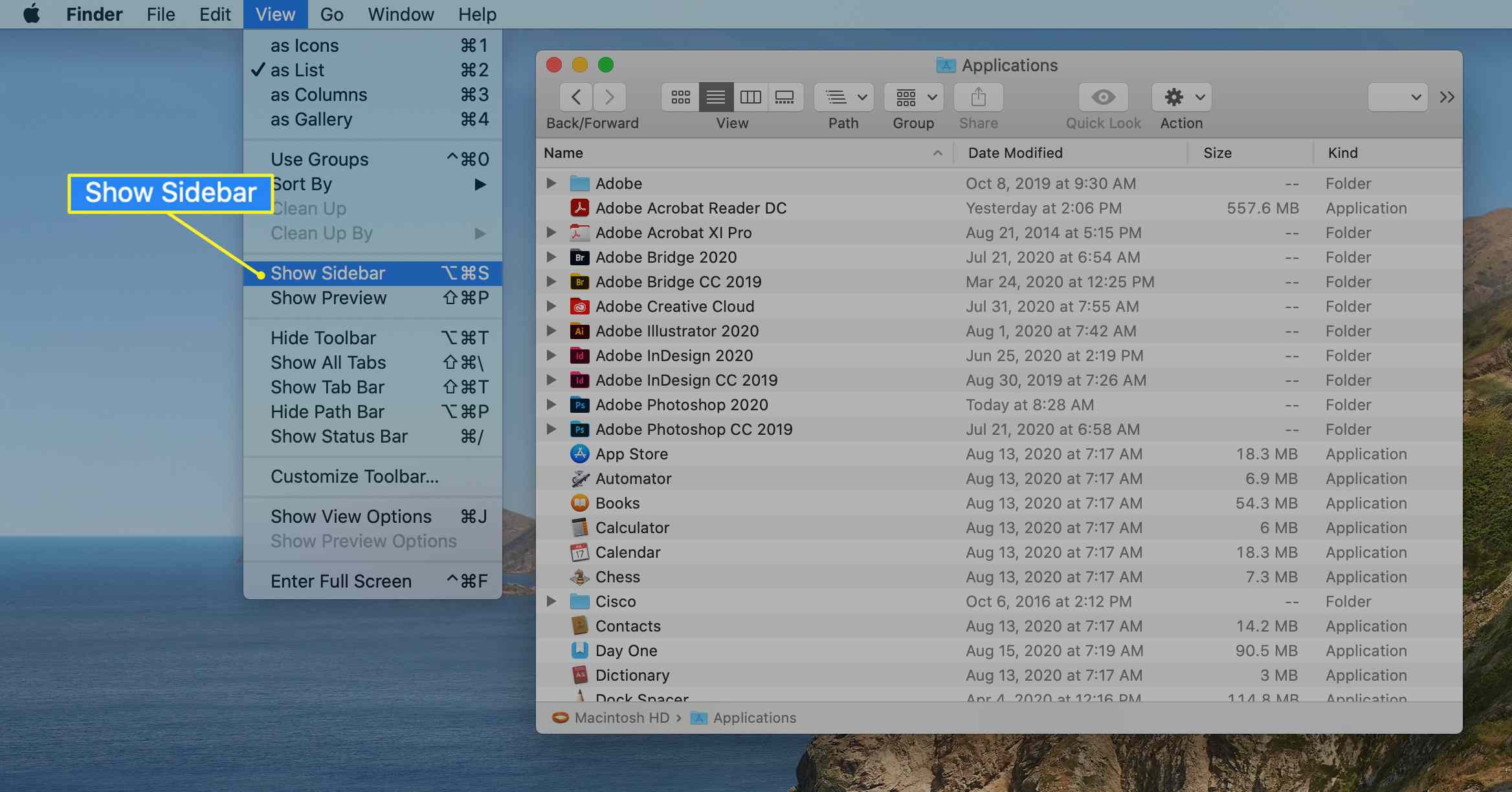Click the dropdown arrow next to Group
The height and width of the screenshot is (792, 1512).
pos(927,97)
